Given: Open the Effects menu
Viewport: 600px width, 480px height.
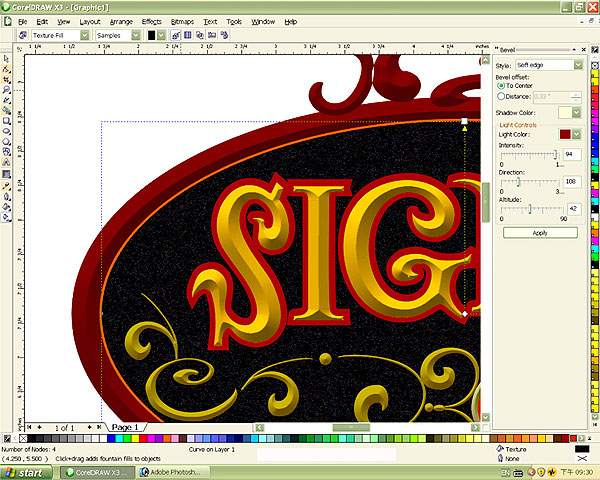Looking at the screenshot, I should [152, 22].
